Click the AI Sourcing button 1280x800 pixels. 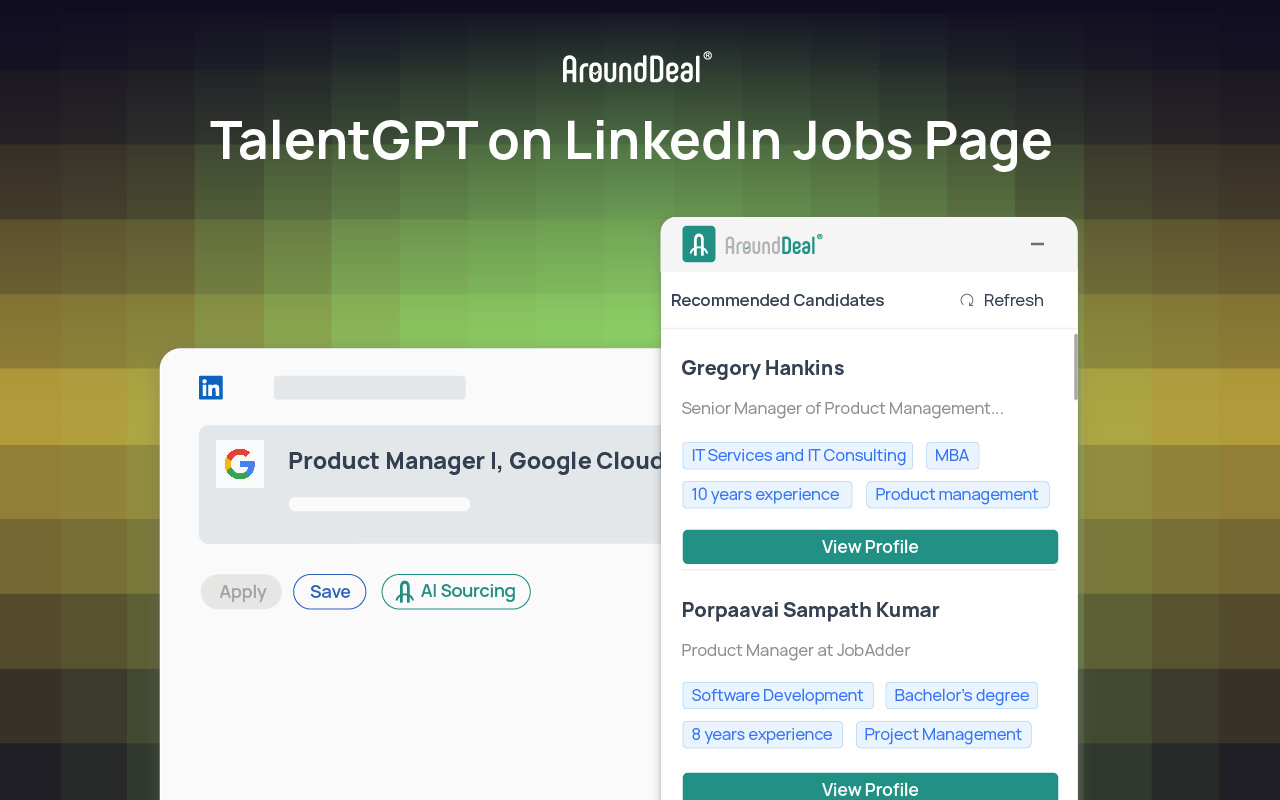tap(456, 592)
